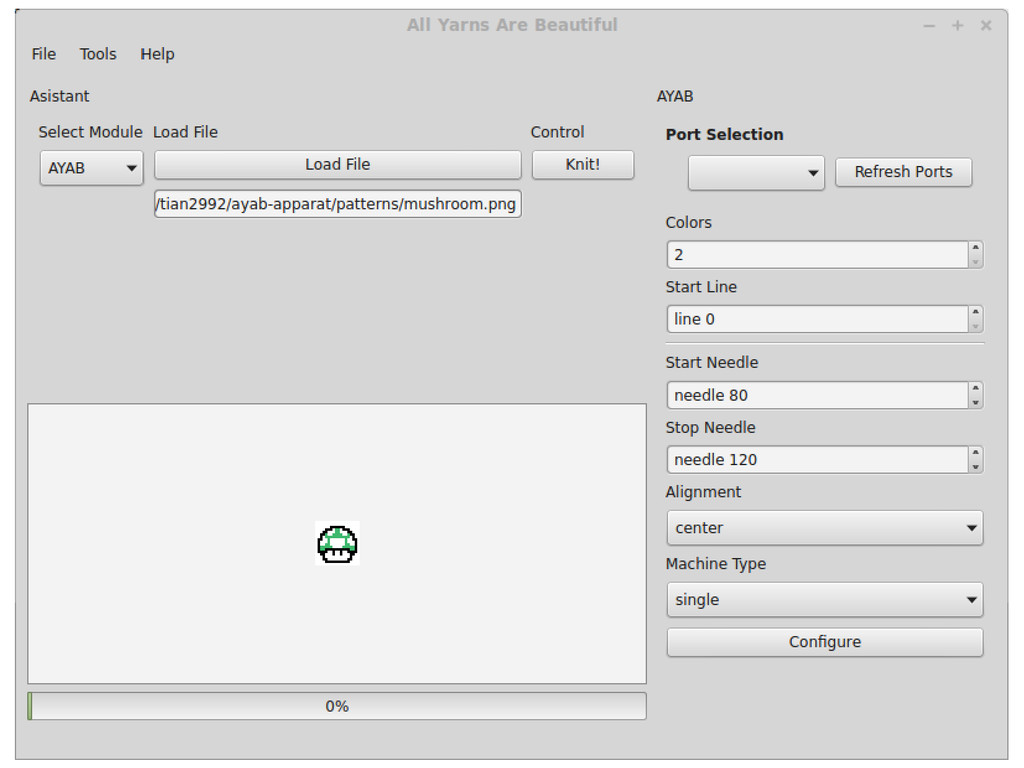
Task: Click the Load File button
Action: point(338,165)
